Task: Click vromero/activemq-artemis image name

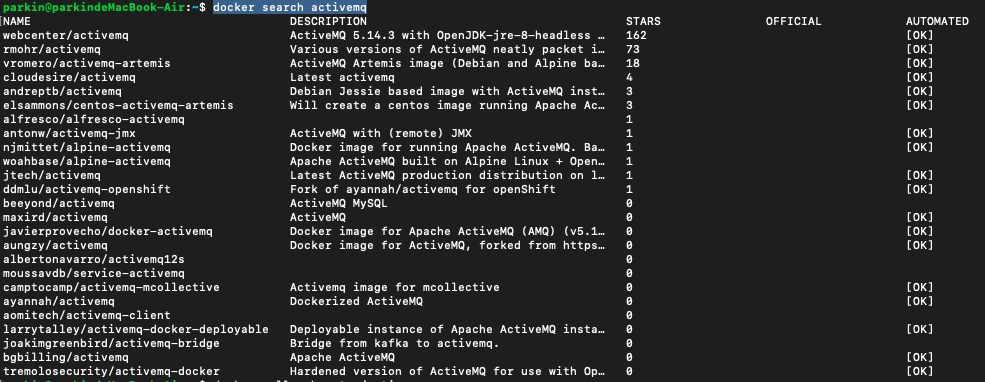Action: [x=87, y=63]
